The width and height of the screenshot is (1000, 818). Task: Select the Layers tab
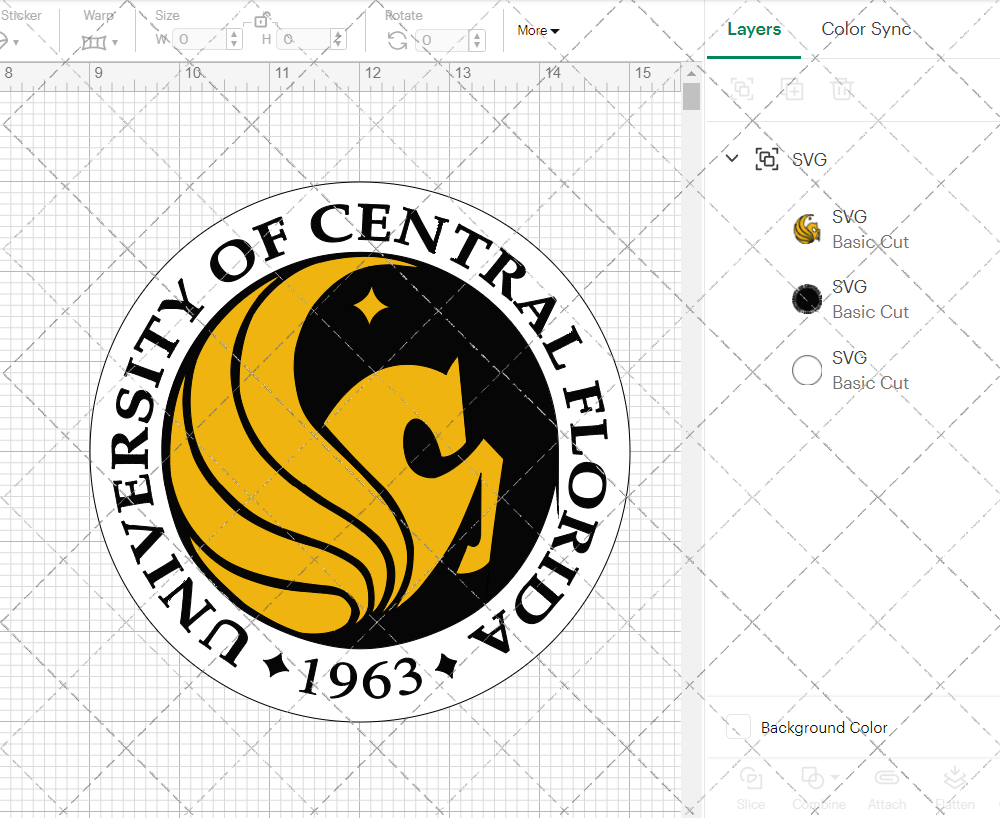click(x=754, y=29)
